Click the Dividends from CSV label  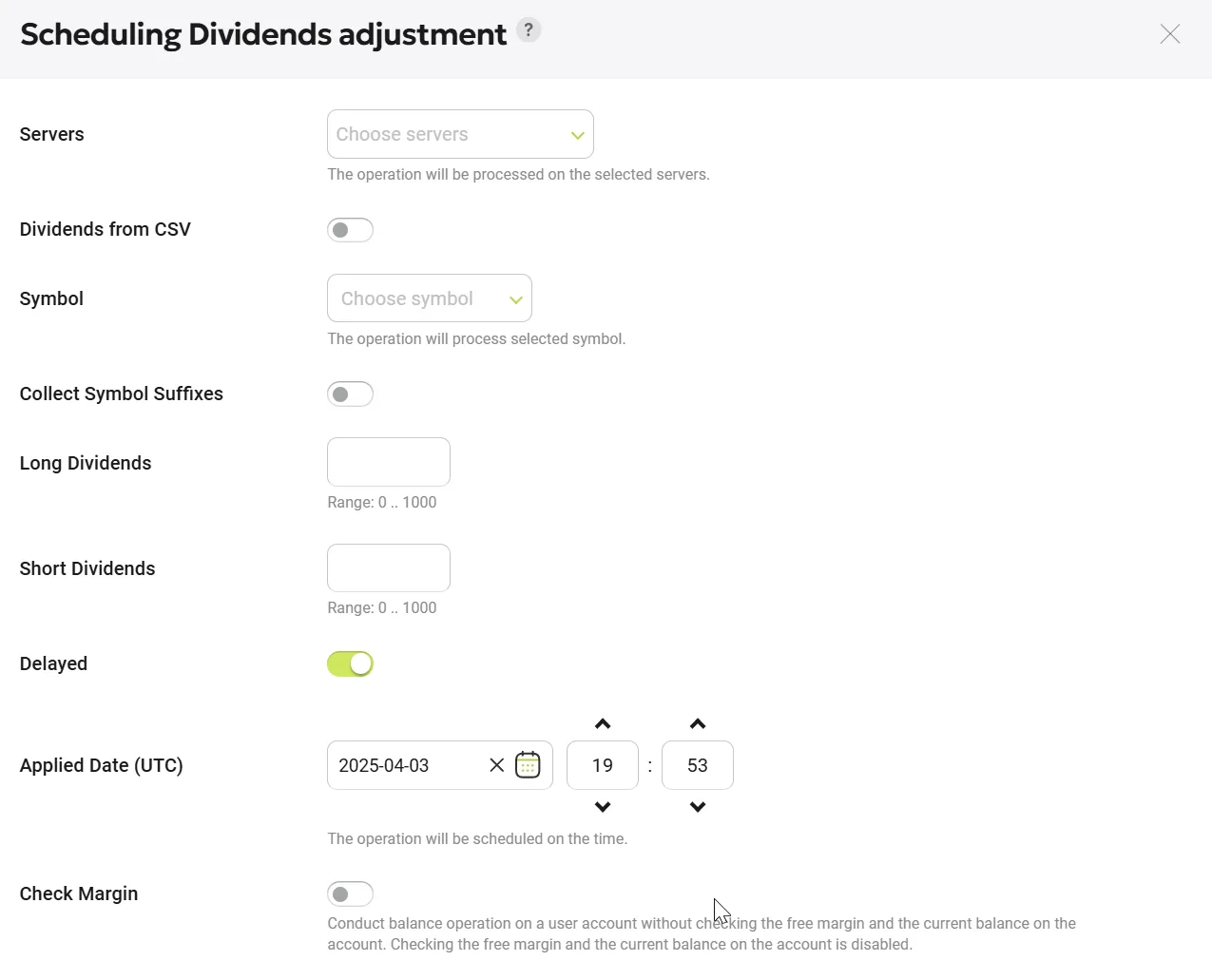(x=105, y=229)
